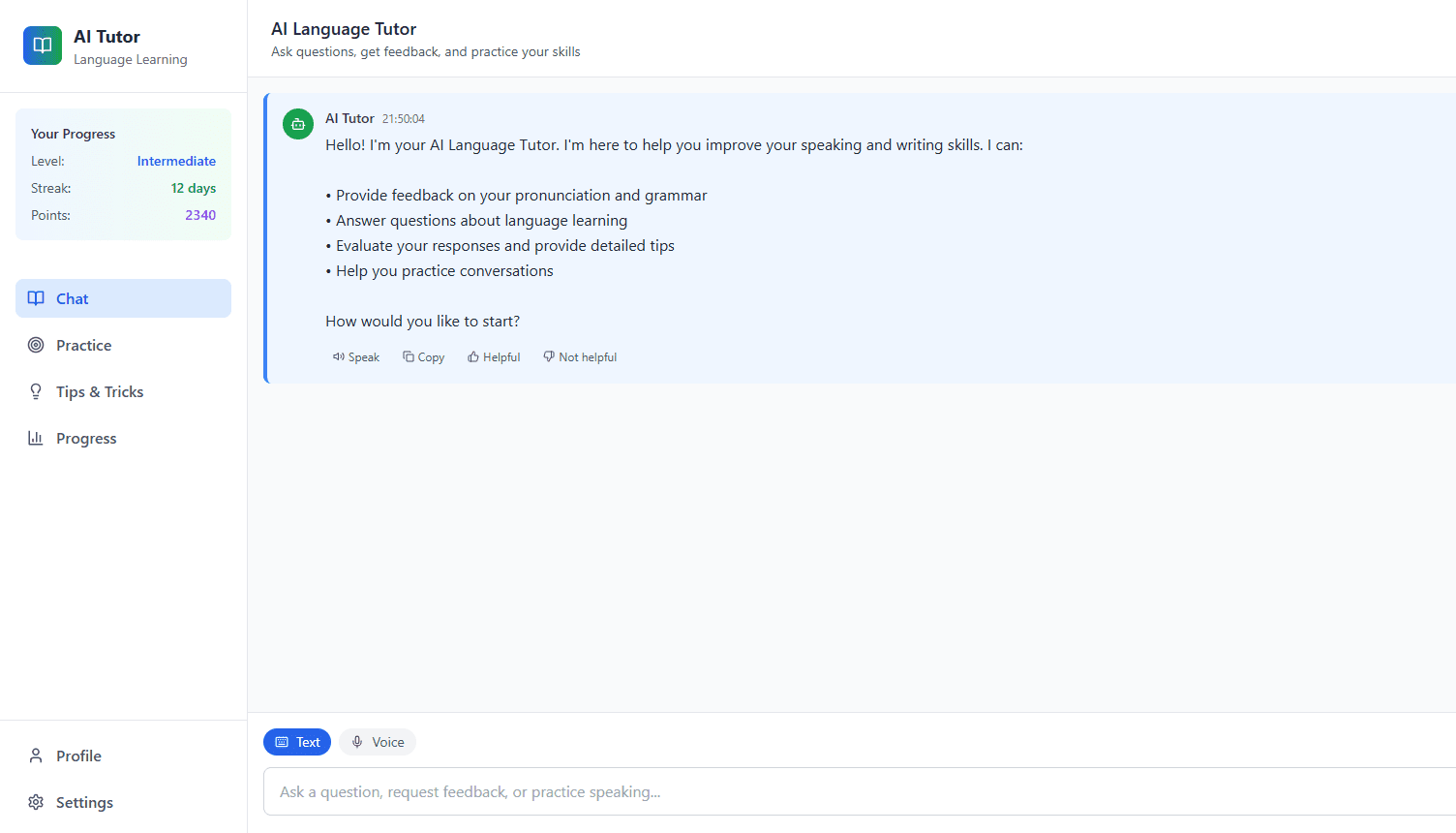The height and width of the screenshot is (833, 1456).
Task: Click the speaker icon to hear message
Action: (339, 357)
